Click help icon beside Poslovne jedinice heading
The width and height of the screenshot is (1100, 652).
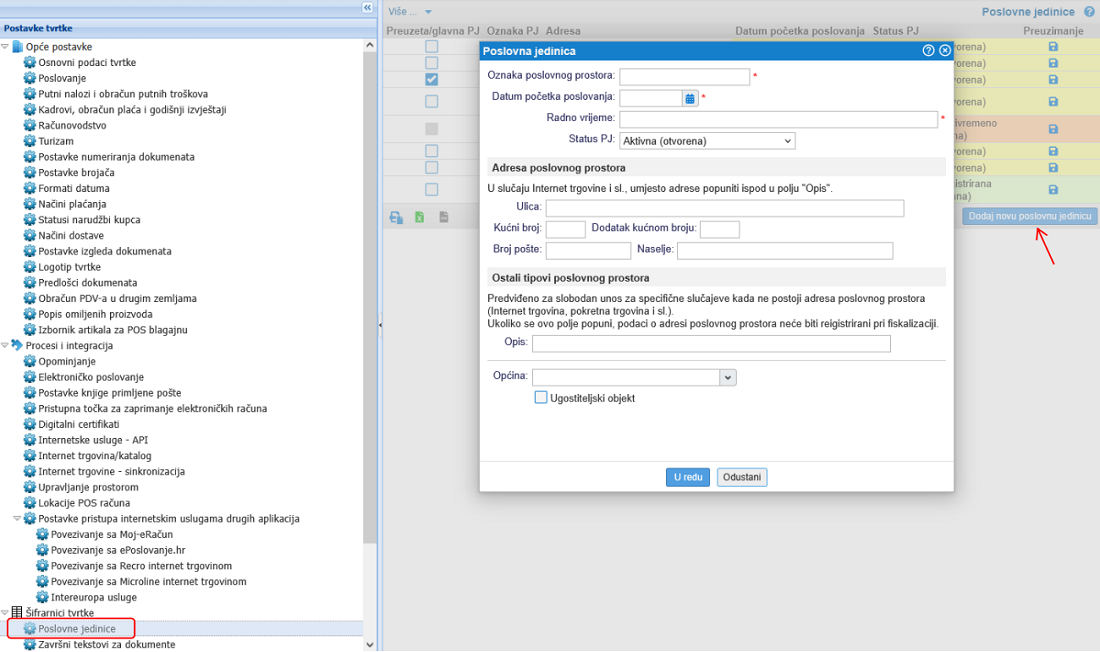click(x=1089, y=12)
